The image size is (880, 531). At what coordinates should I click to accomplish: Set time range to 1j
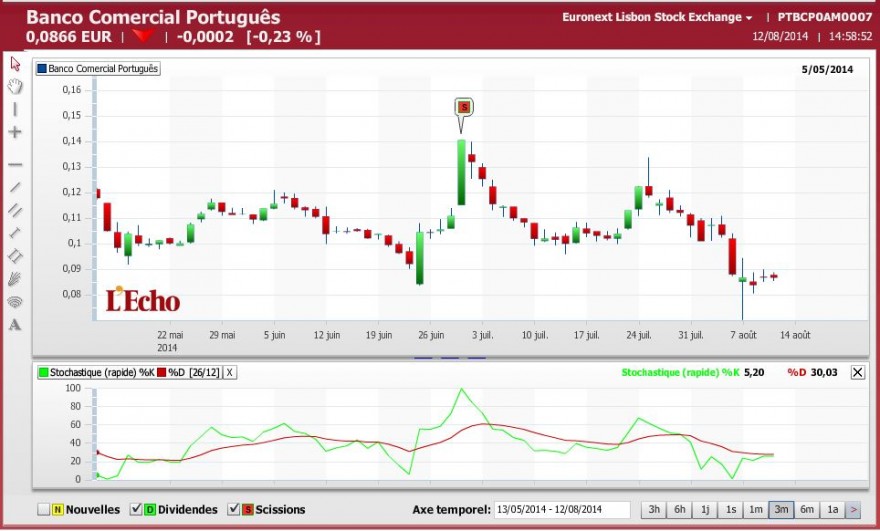[705, 510]
